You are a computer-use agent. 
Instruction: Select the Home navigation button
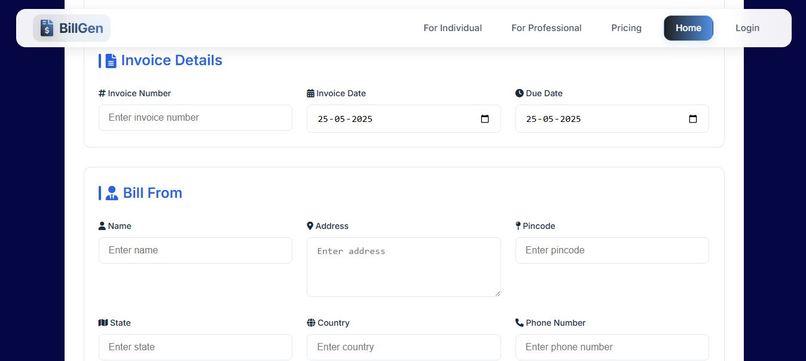pyautogui.click(x=688, y=28)
